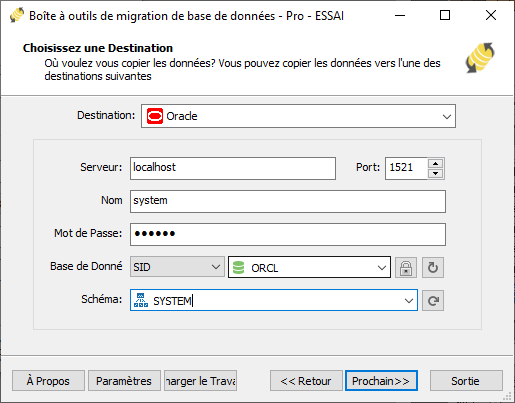Screen dimensions: 515x403
Task: Click the Schéma text showing SYSTEM
Action: point(172,301)
